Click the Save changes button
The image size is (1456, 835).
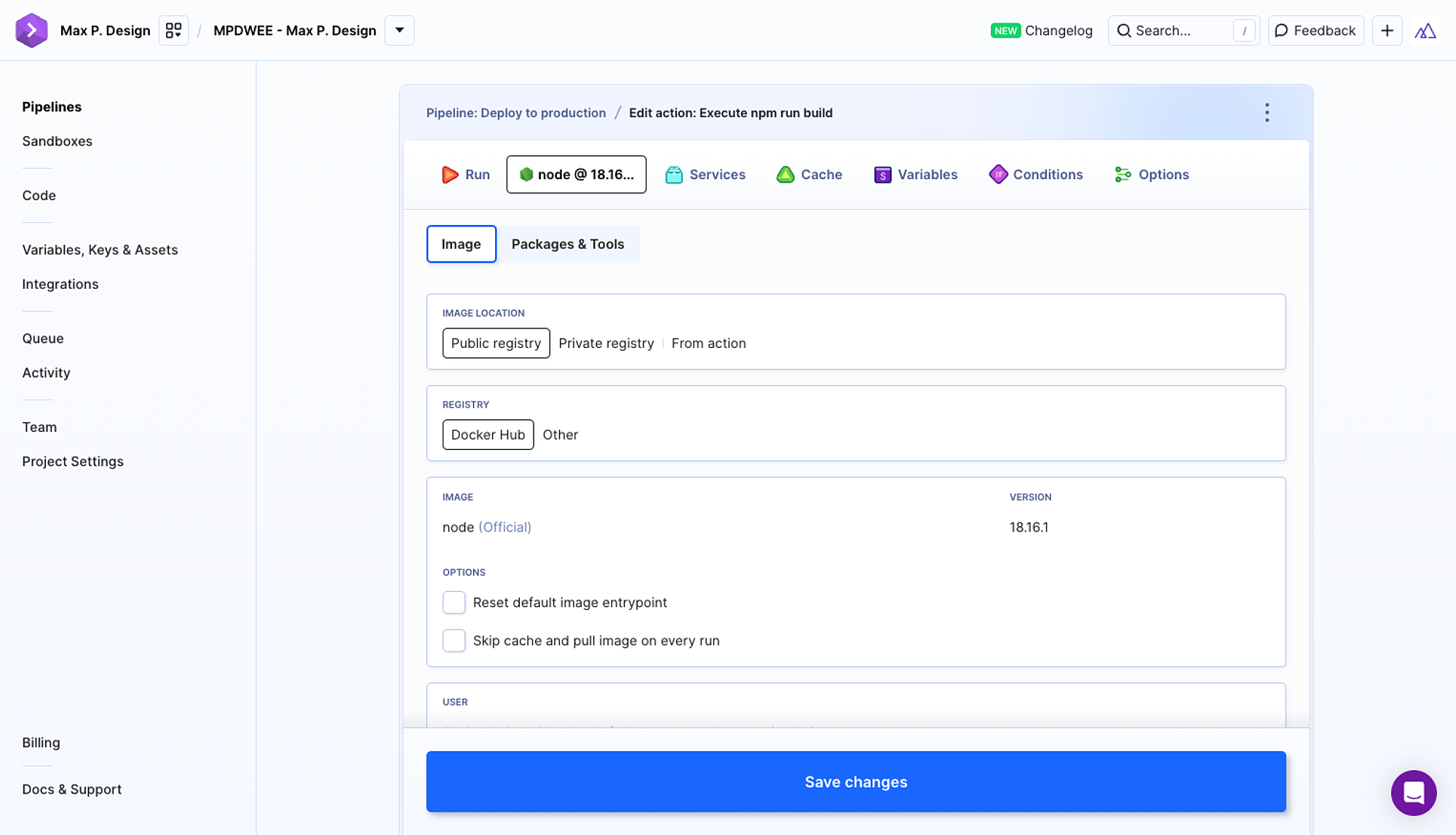[x=855, y=782]
